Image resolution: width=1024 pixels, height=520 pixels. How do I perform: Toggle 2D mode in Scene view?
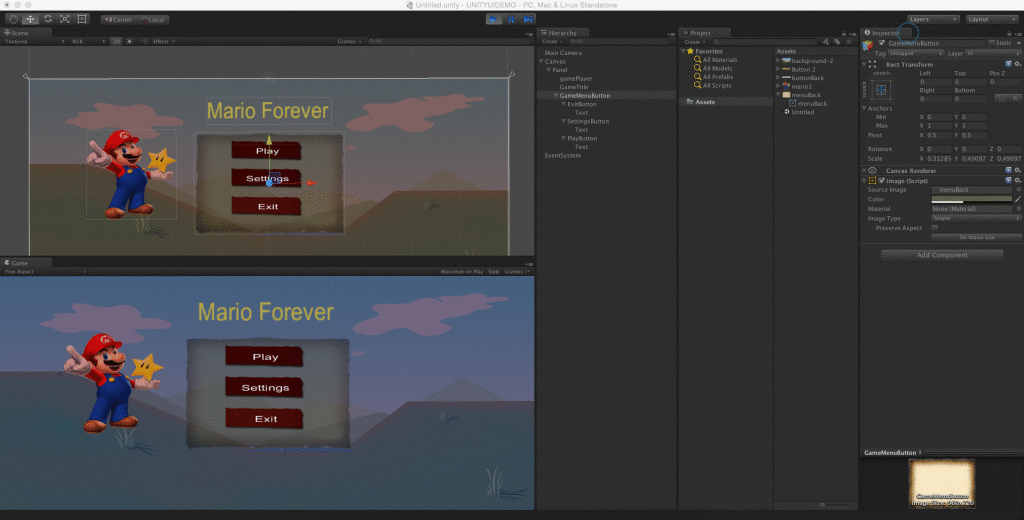point(116,41)
